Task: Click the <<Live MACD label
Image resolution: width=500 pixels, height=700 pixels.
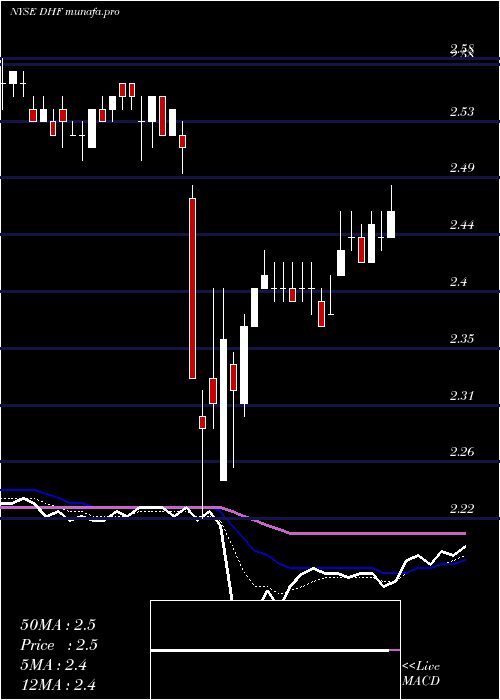Action: click(x=421, y=674)
